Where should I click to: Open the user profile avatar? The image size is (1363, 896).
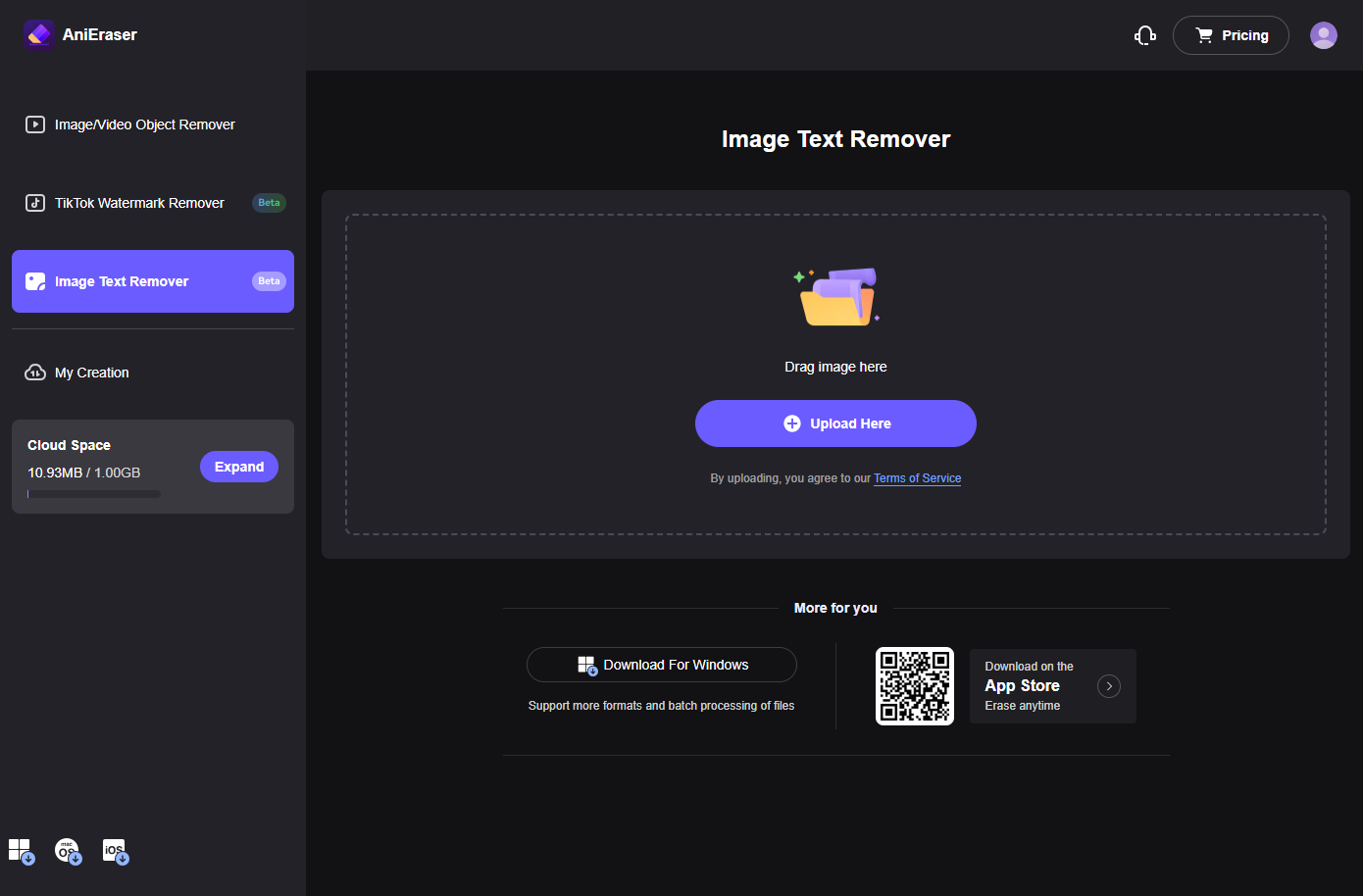[1324, 35]
